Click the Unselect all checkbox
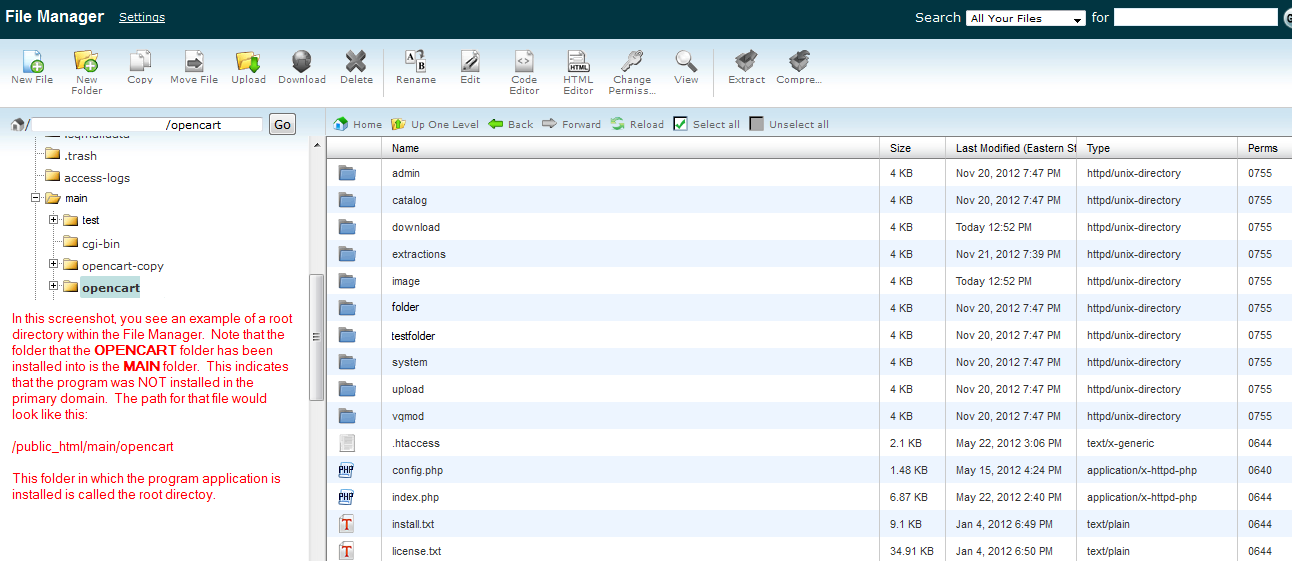 click(x=757, y=124)
